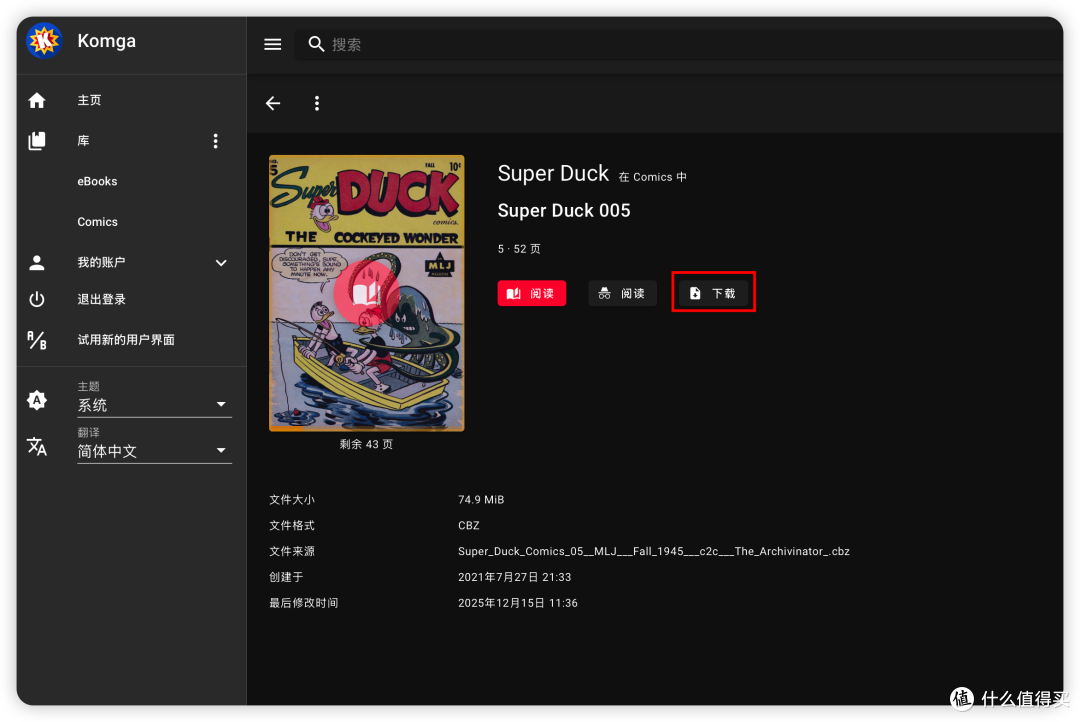The width and height of the screenshot is (1080, 722).
Task: Click the 74.9 MiB file size
Action: tap(481, 499)
